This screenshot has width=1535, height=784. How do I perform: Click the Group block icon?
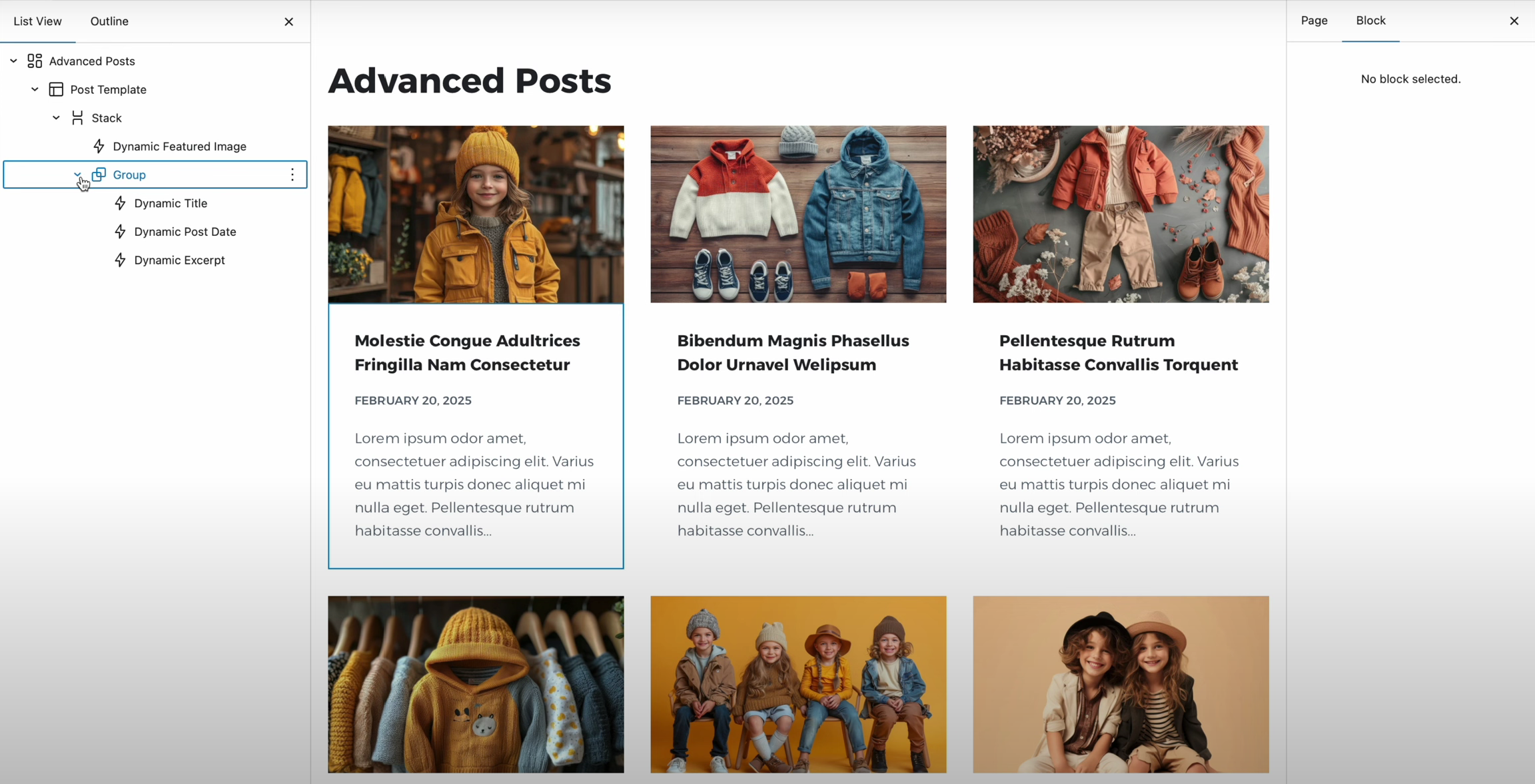pyautogui.click(x=99, y=175)
